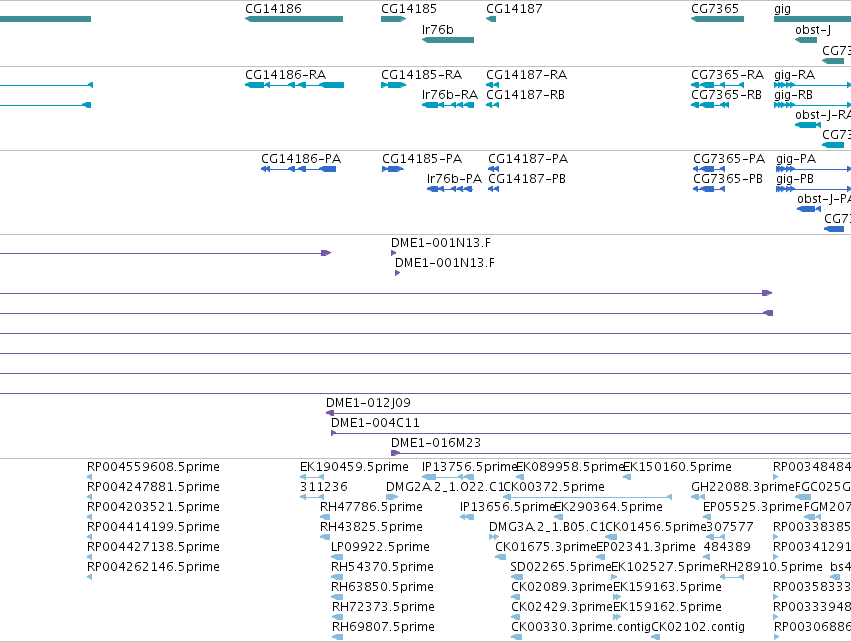
Task: Click EST RP004427138.5prime
Action: (153, 548)
